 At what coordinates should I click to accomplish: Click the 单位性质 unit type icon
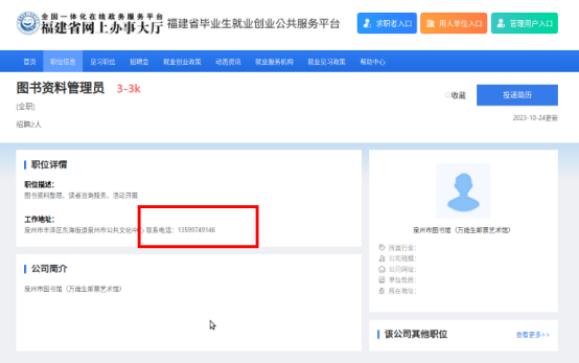coord(382,280)
